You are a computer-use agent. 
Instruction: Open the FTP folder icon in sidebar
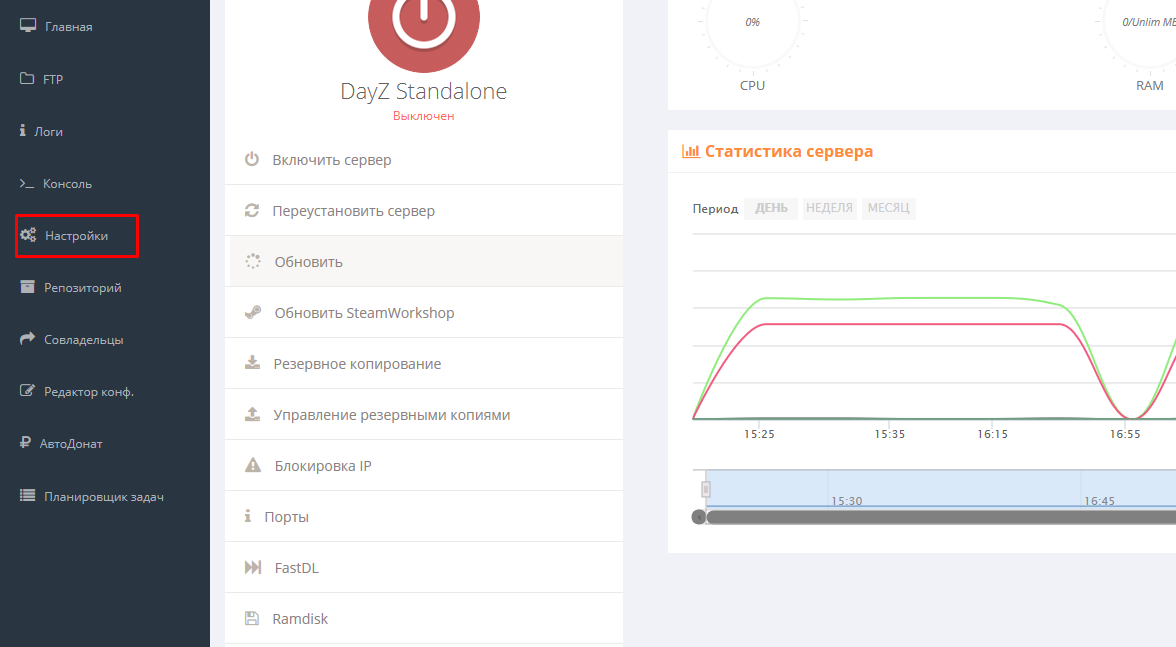pyautogui.click(x=27, y=79)
